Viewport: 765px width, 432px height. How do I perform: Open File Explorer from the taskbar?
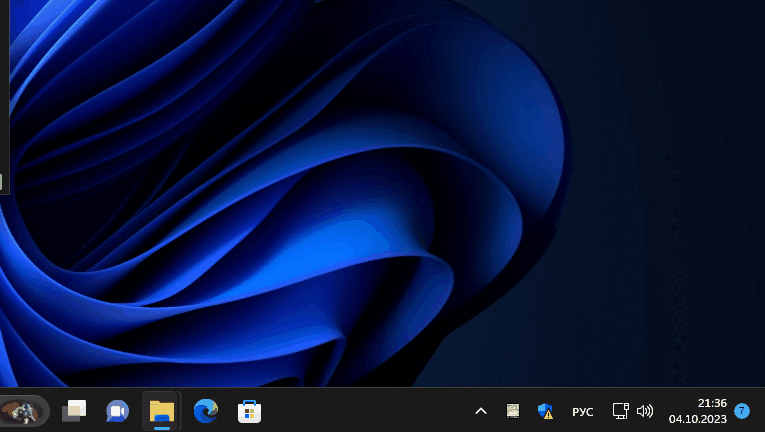tap(161, 411)
